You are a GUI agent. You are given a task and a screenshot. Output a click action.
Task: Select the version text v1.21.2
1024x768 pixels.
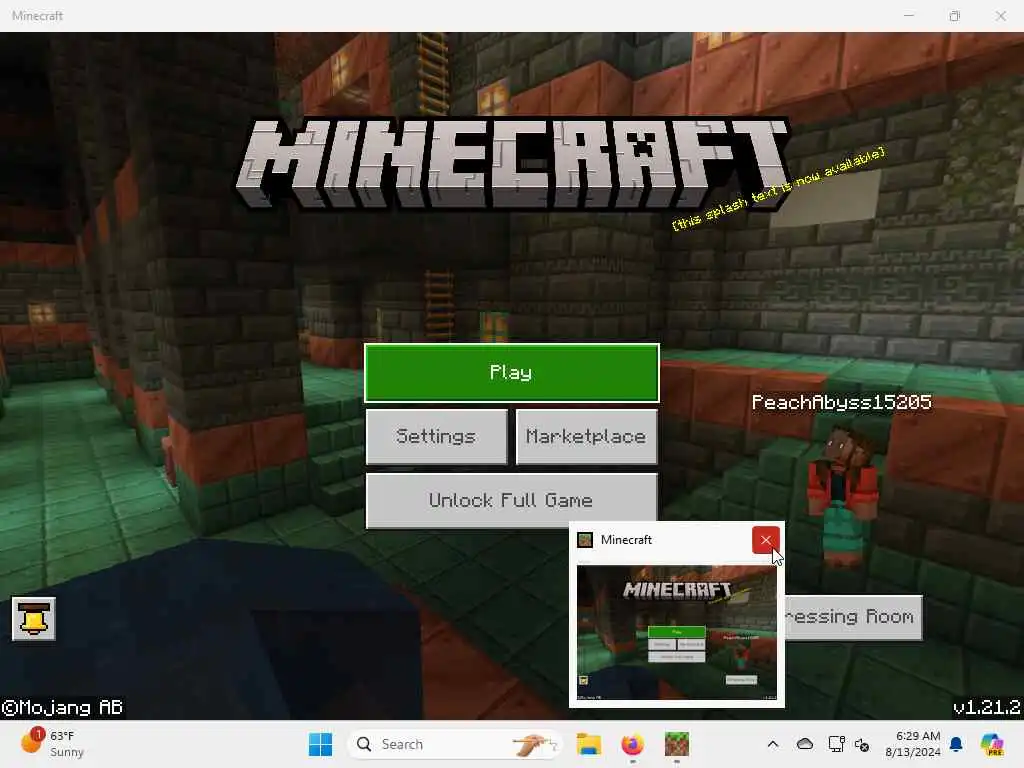point(986,707)
